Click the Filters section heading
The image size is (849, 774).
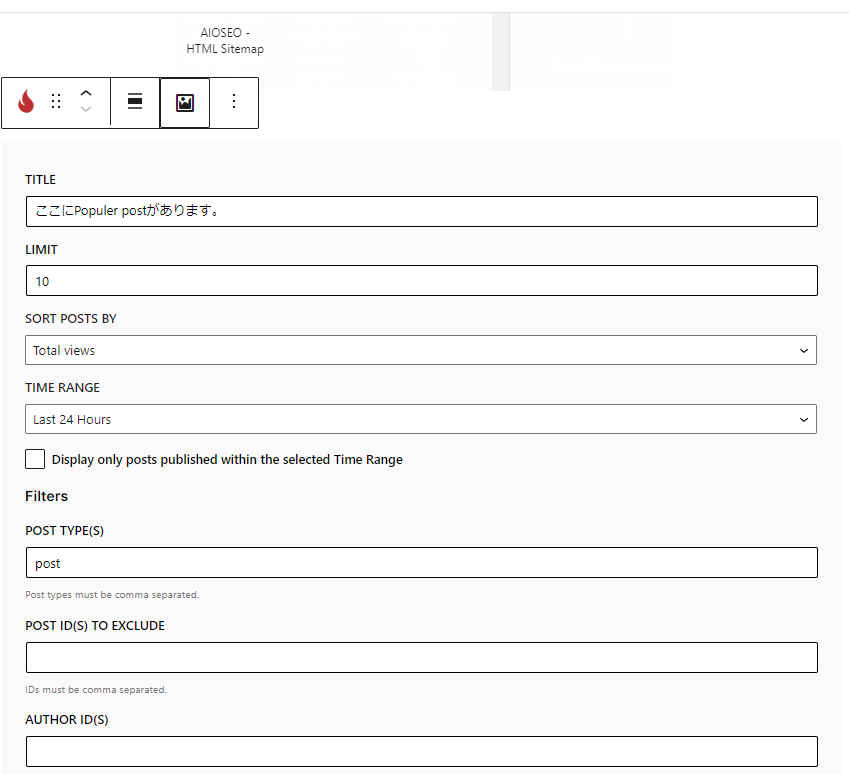(x=46, y=496)
